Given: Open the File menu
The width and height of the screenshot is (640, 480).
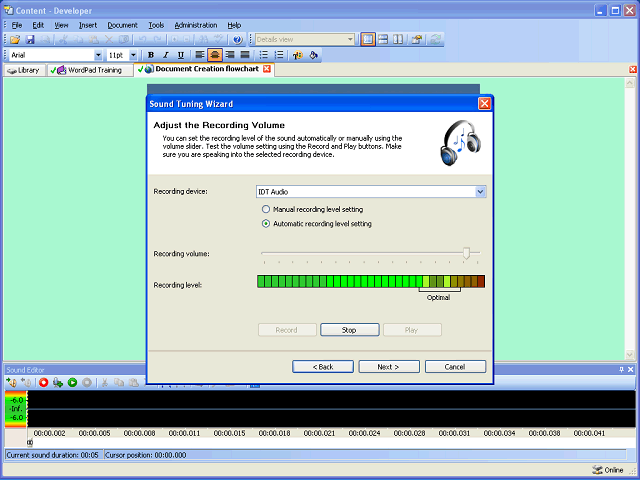Looking at the screenshot, I should pyautogui.click(x=17, y=25).
